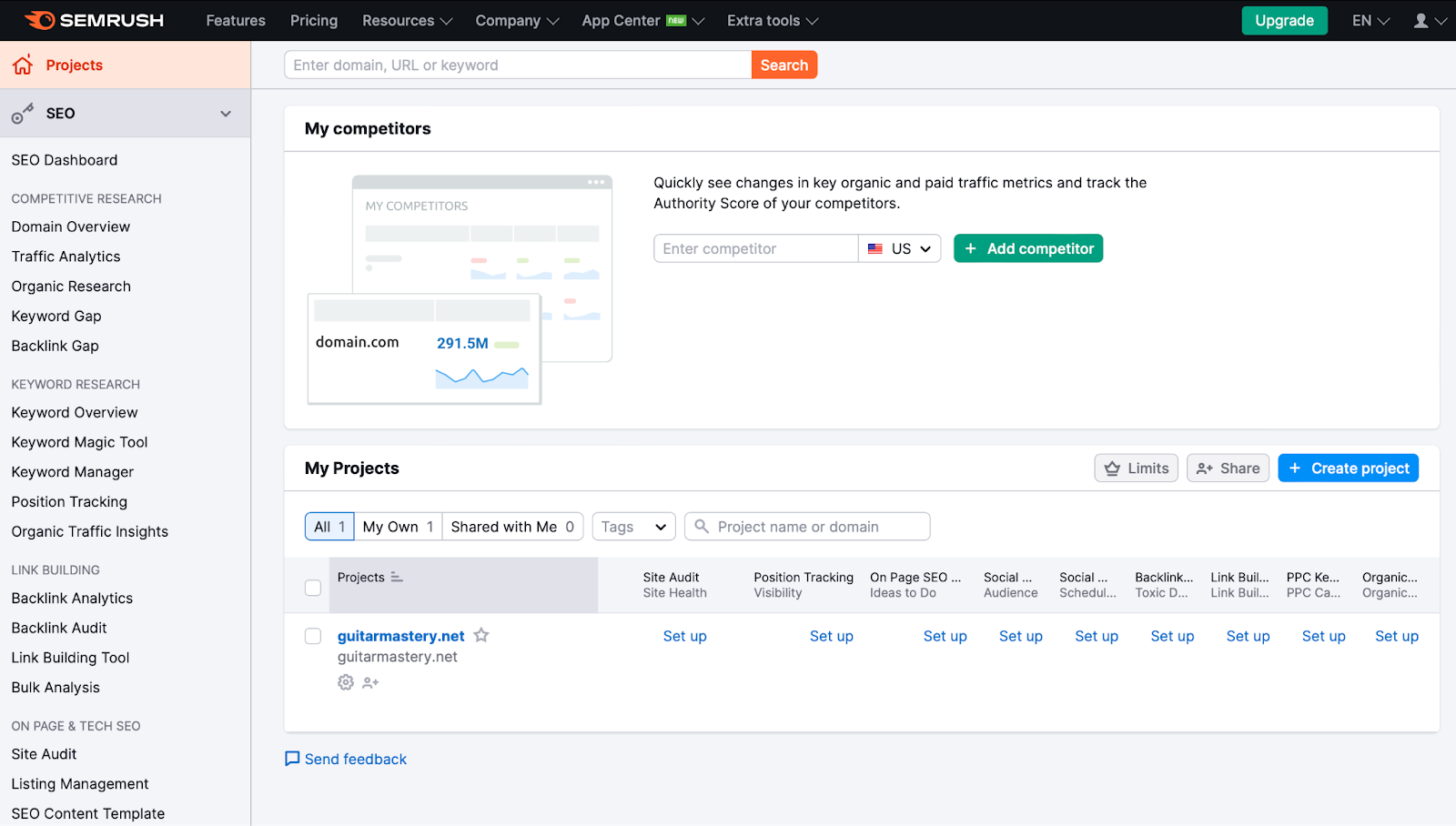1456x826 pixels.
Task: Open Backlink Analytics in sidebar
Action: 72,598
